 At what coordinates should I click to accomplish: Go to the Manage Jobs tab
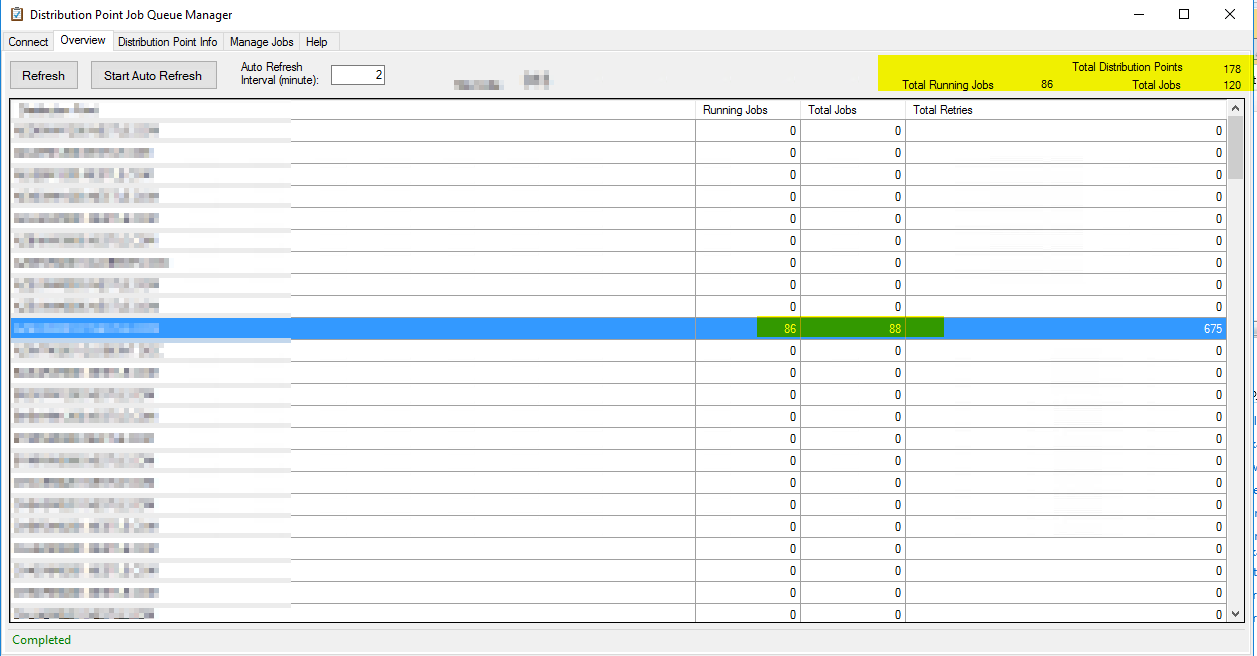pos(261,42)
